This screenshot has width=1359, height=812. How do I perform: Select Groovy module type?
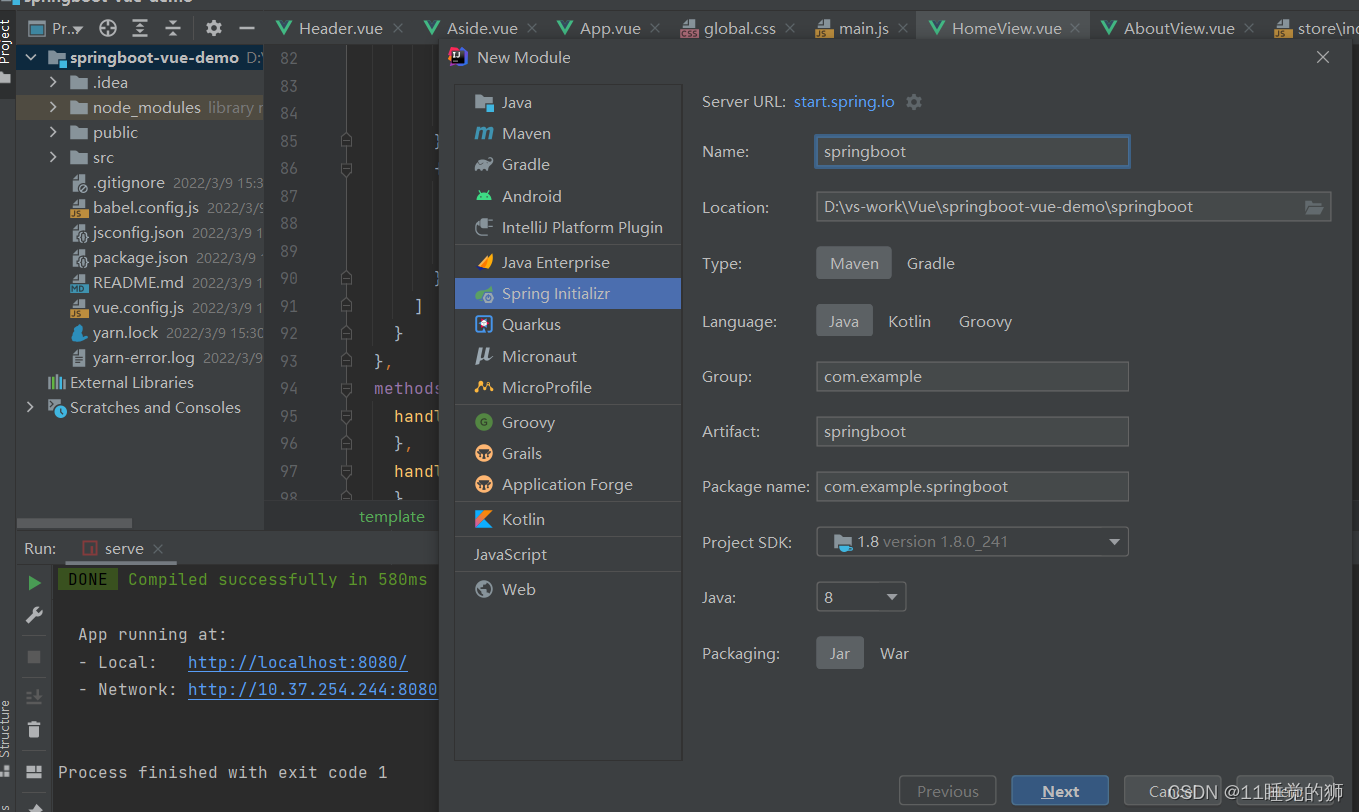click(567, 422)
